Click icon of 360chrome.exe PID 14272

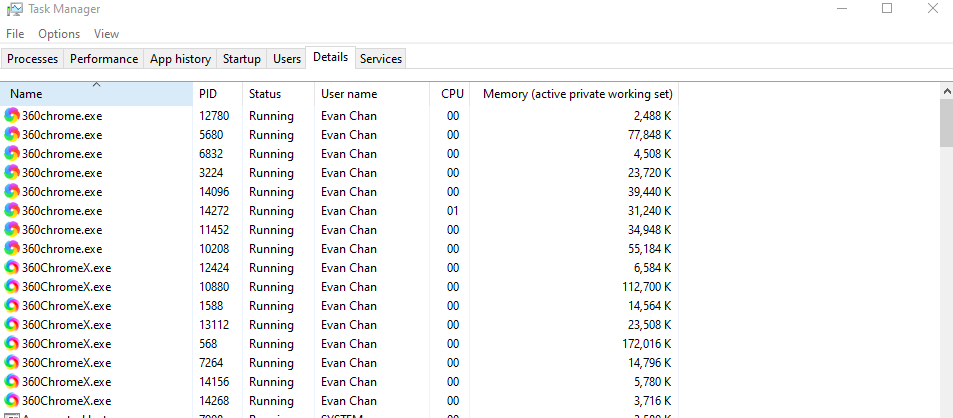(x=12, y=211)
